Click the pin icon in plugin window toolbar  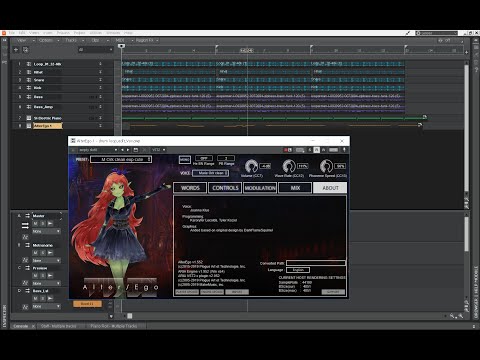pyautogui.click(x=344, y=150)
